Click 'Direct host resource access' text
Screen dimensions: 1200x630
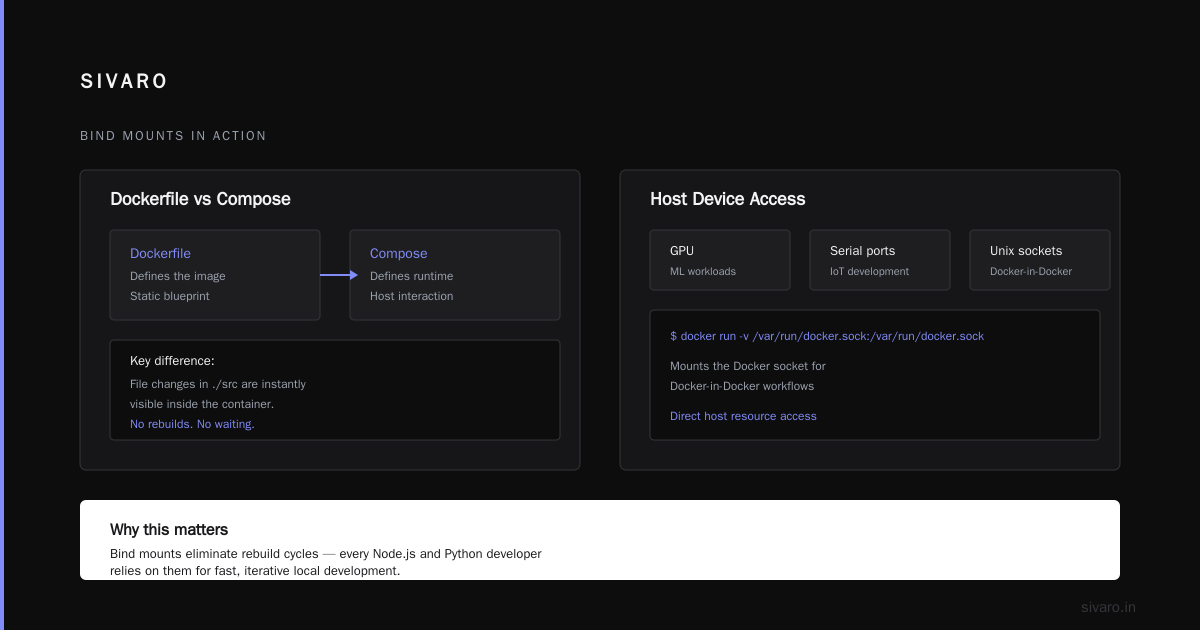click(743, 416)
